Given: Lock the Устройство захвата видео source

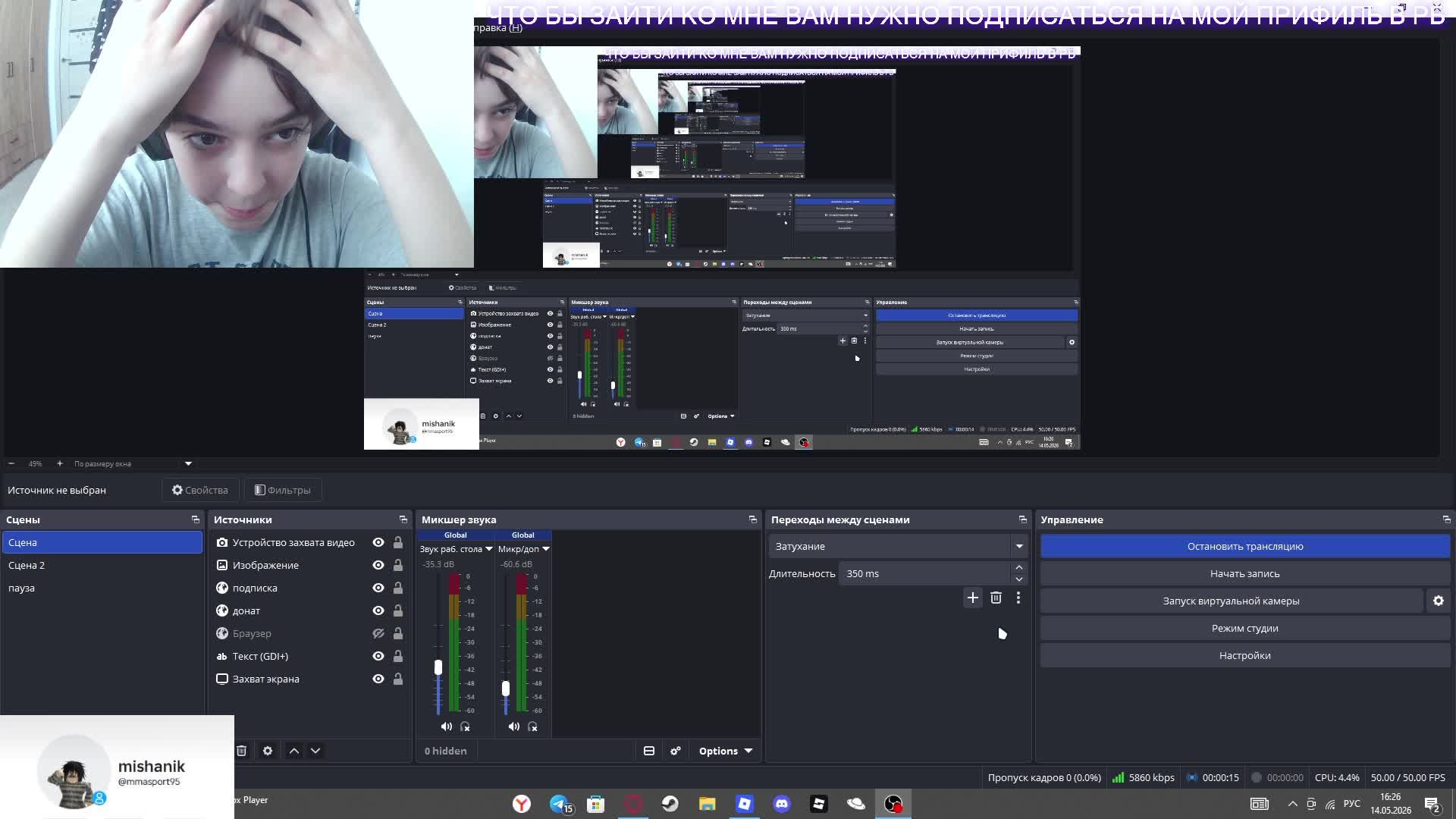Looking at the screenshot, I should tap(397, 542).
